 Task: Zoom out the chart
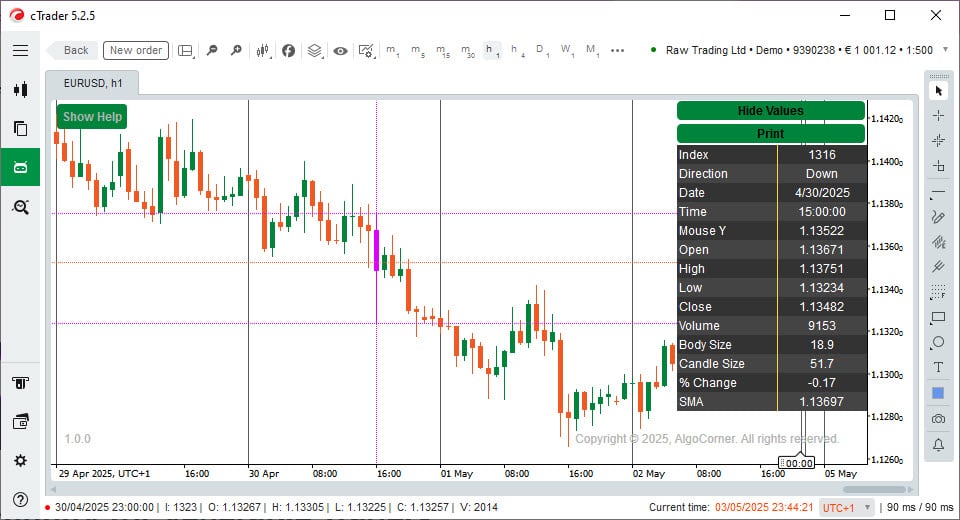tap(212, 50)
